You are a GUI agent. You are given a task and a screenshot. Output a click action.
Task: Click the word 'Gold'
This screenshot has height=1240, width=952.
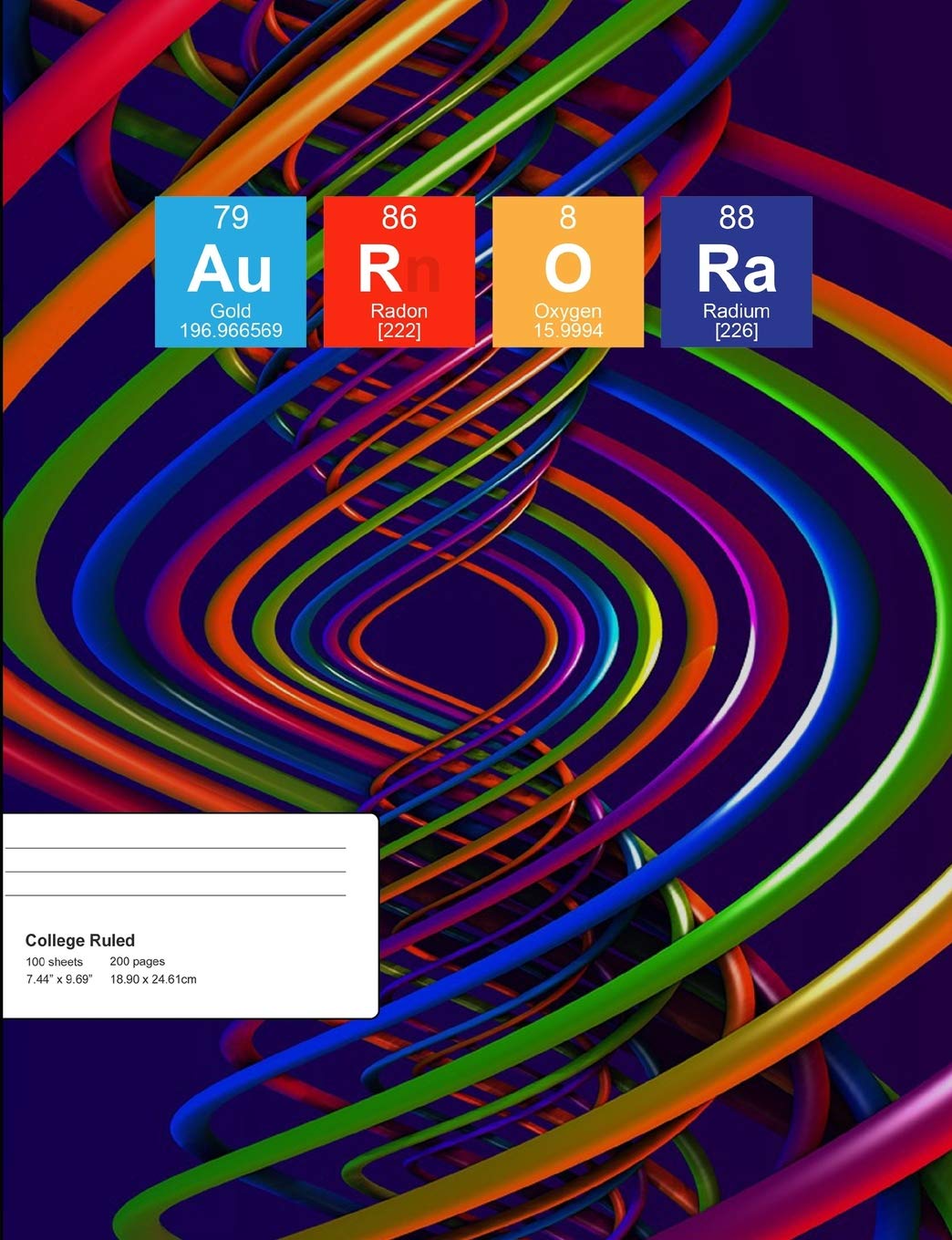click(x=231, y=311)
